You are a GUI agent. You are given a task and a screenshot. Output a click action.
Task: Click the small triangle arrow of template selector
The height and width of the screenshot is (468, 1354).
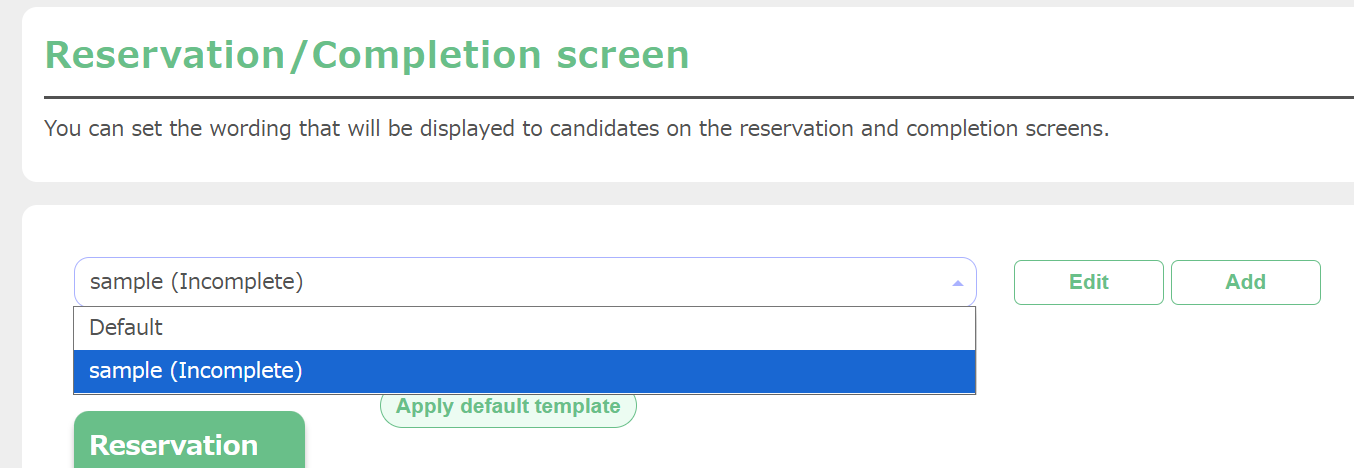(x=957, y=283)
